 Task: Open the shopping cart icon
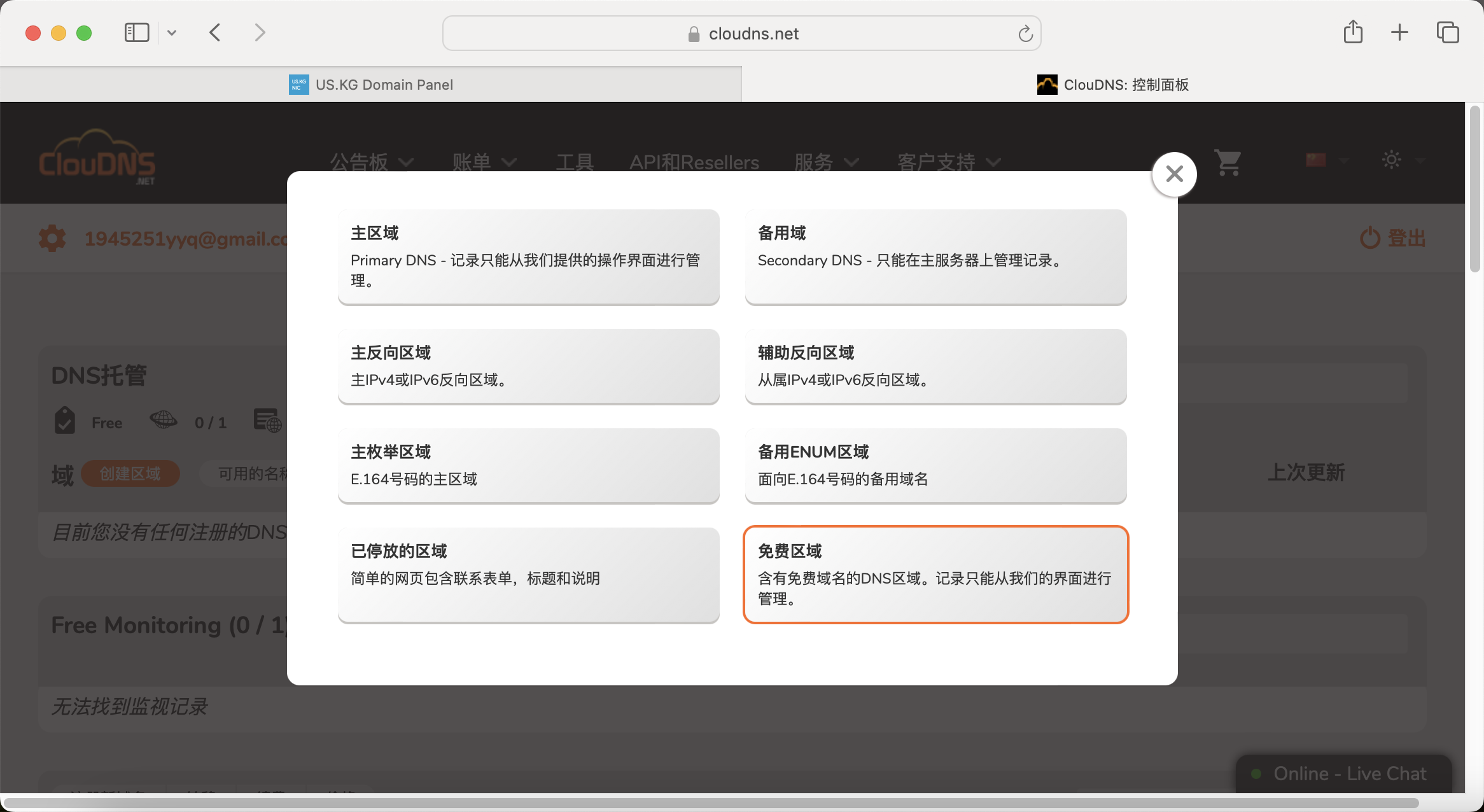(1228, 163)
